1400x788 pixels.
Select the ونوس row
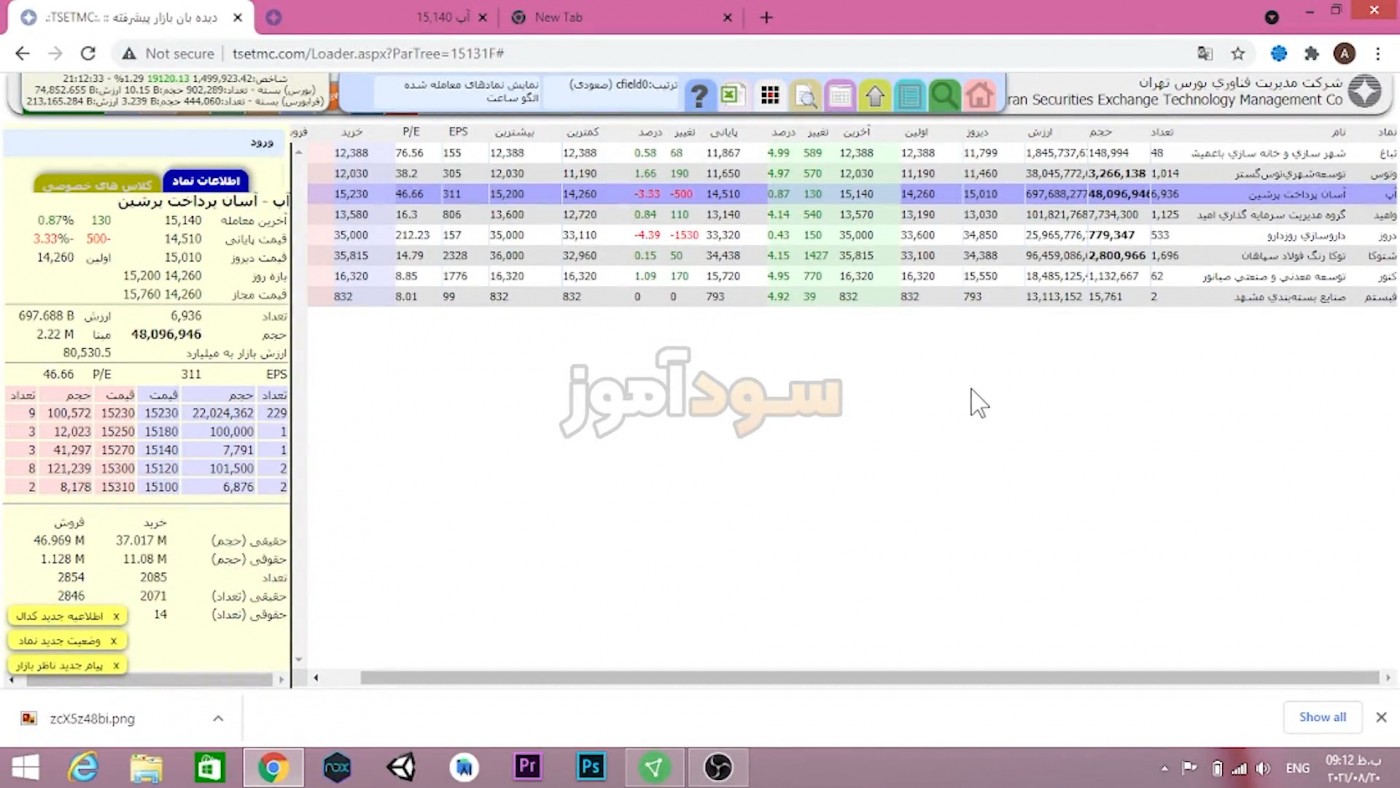click(x=852, y=173)
